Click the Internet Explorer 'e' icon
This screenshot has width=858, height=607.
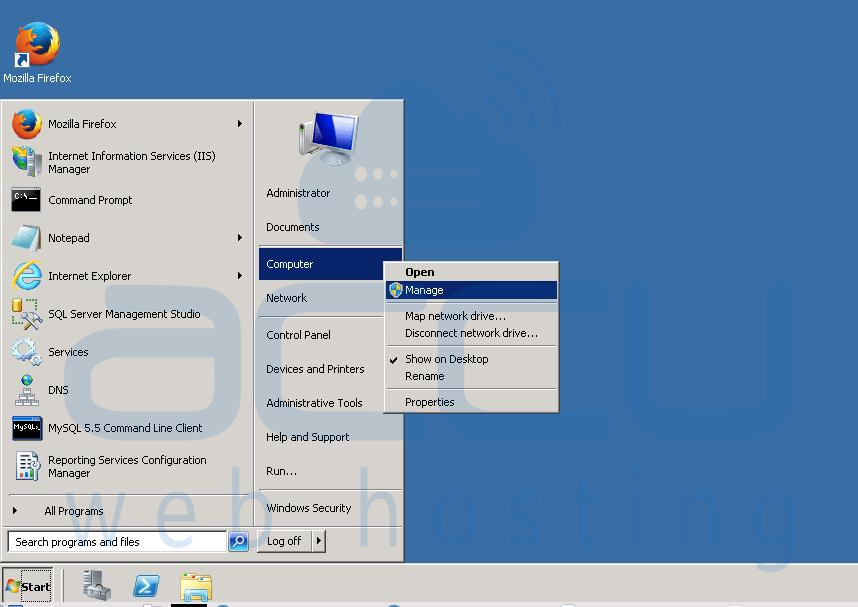(x=27, y=276)
